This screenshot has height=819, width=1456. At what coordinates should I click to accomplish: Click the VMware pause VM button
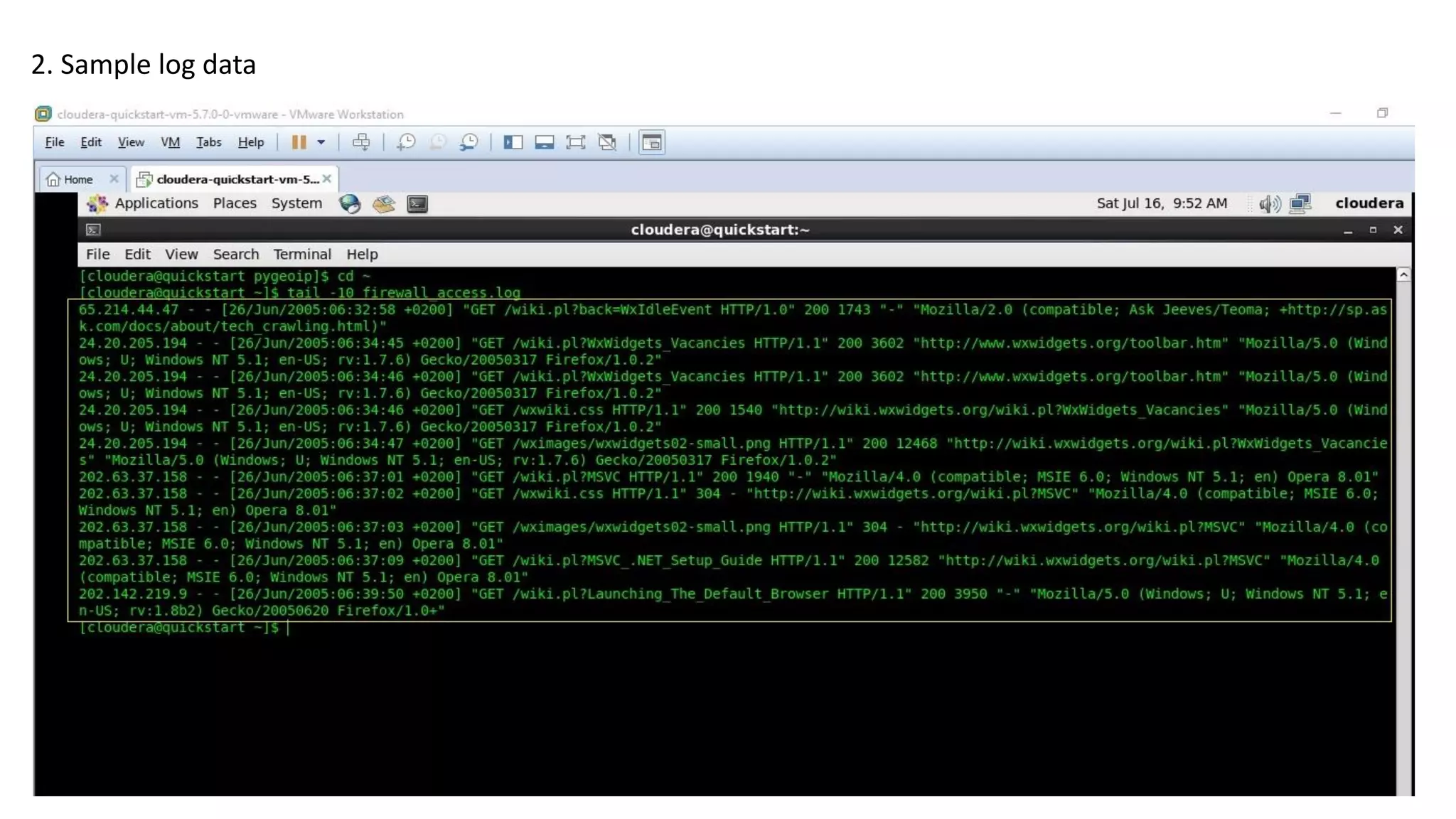click(299, 142)
